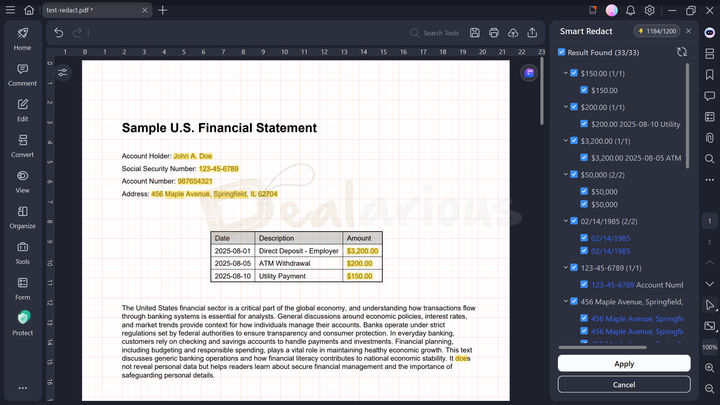Open the attachments paperclip icon

point(709,137)
